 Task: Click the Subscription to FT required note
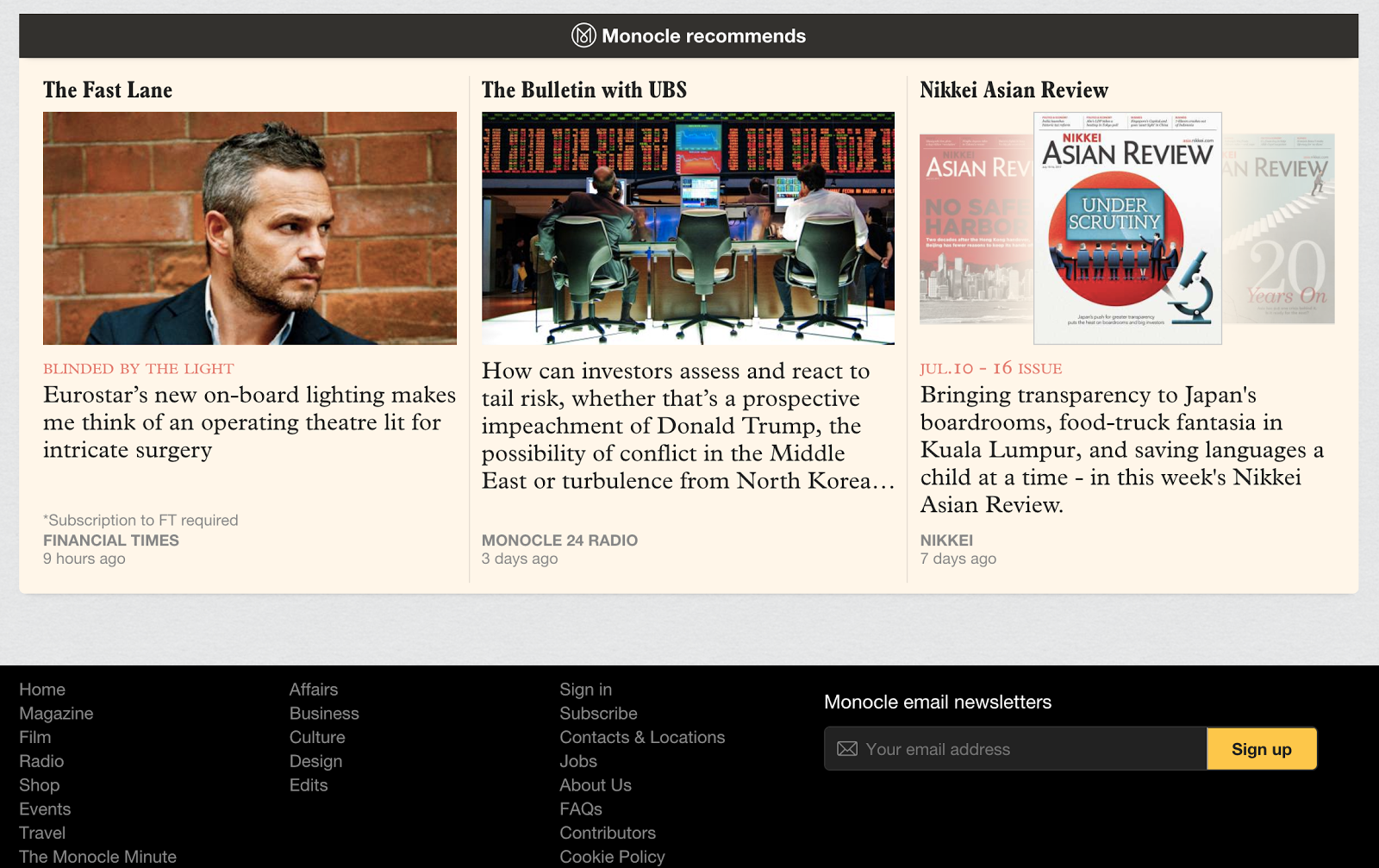[140, 521]
